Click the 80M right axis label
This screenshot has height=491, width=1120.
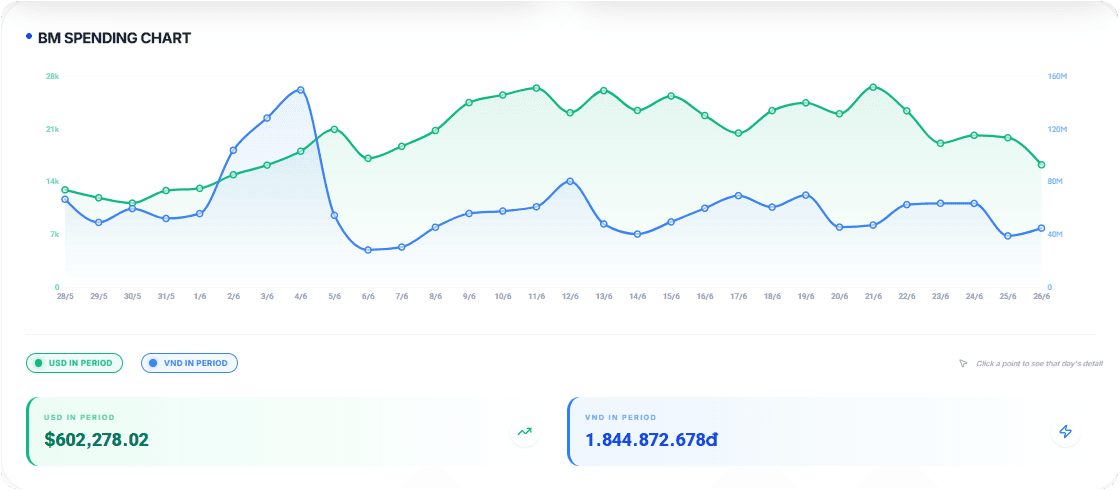[1057, 182]
